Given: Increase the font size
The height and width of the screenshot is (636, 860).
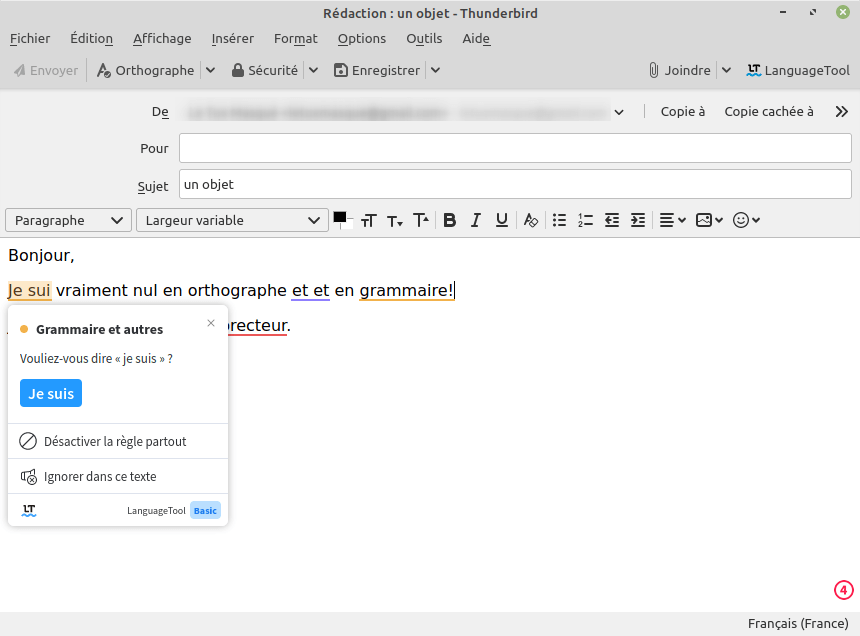Looking at the screenshot, I should pyautogui.click(x=421, y=220).
